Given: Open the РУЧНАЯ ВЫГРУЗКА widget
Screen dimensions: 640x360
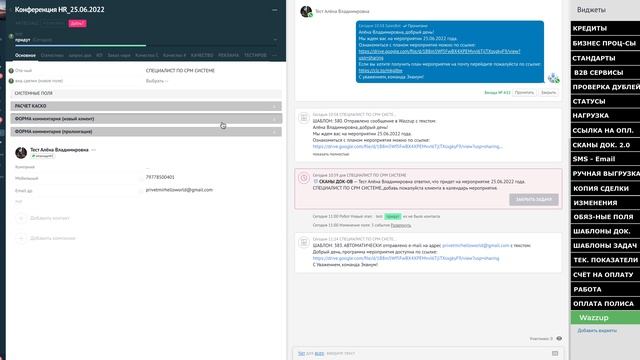Looking at the screenshot, I should click(605, 173).
